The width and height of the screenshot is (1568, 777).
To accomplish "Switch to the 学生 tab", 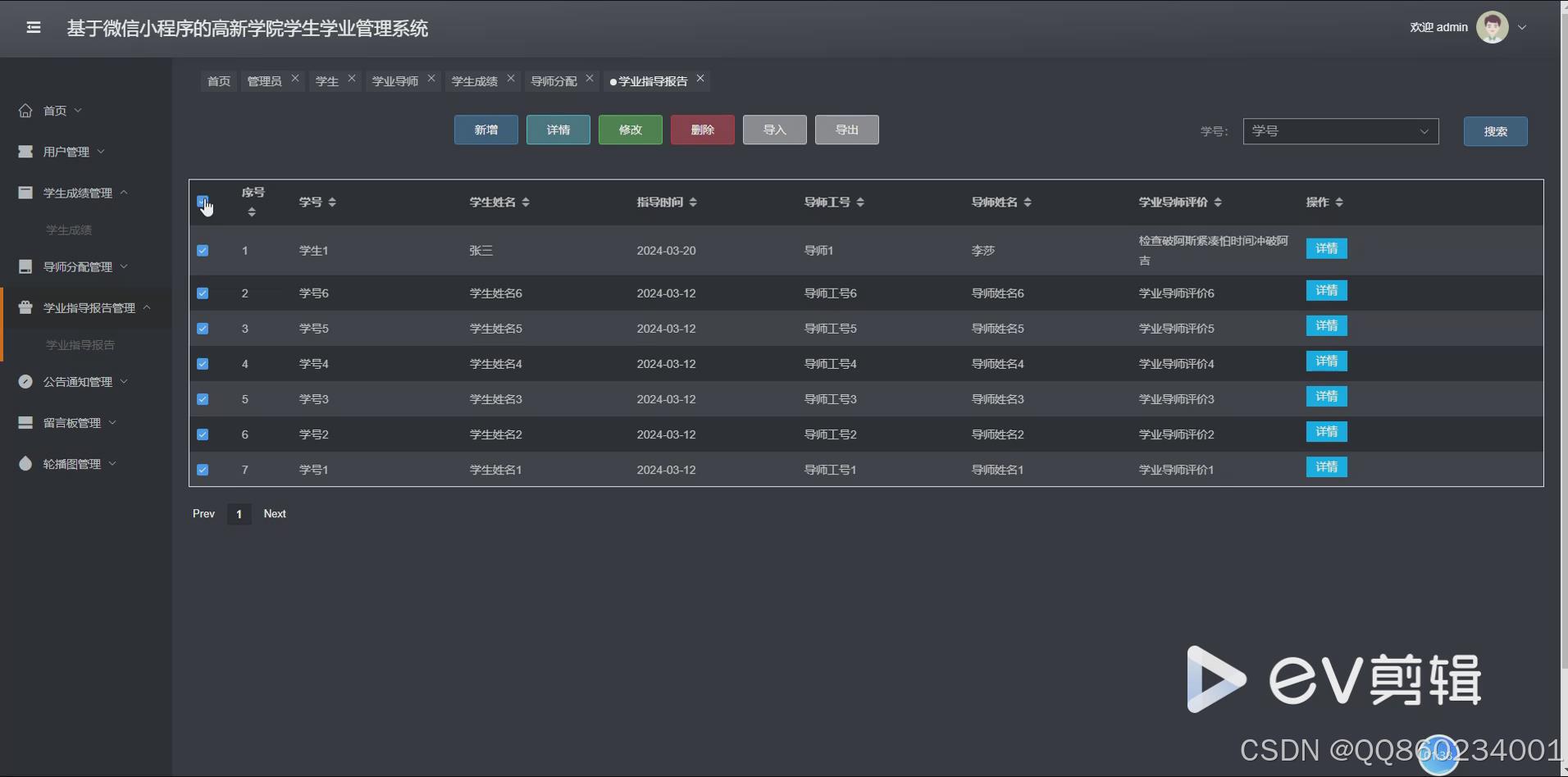I will pos(327,81).
